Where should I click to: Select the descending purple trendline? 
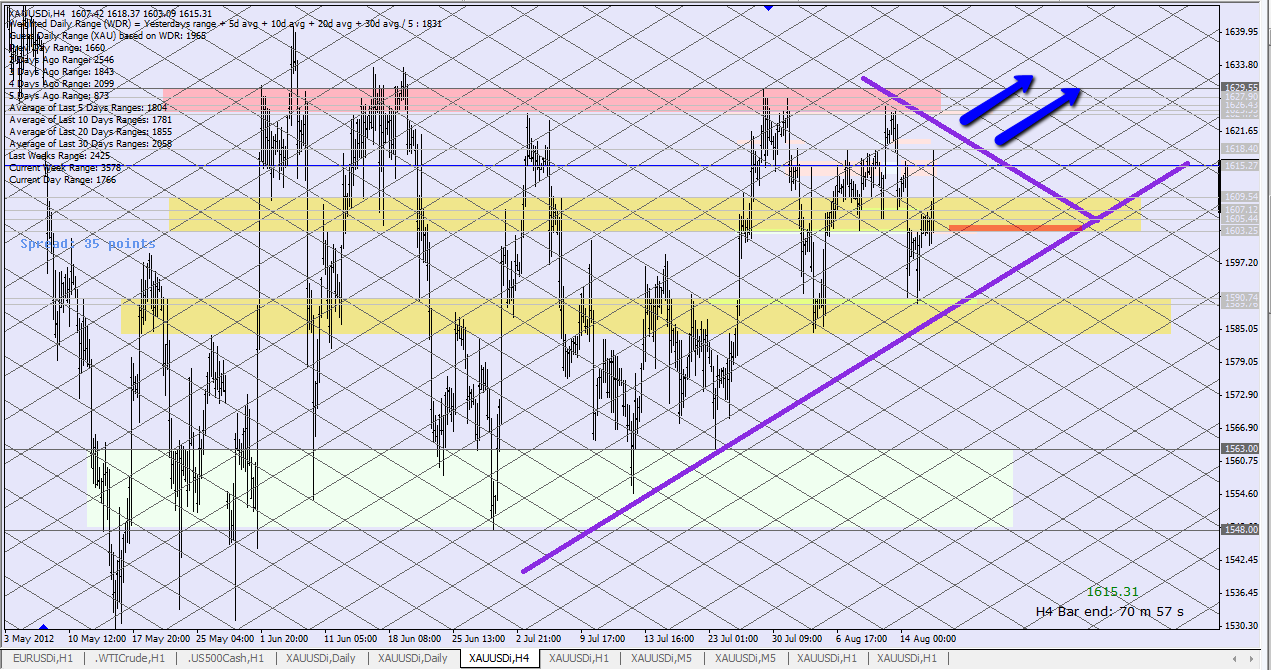click(x=980, y=148)
